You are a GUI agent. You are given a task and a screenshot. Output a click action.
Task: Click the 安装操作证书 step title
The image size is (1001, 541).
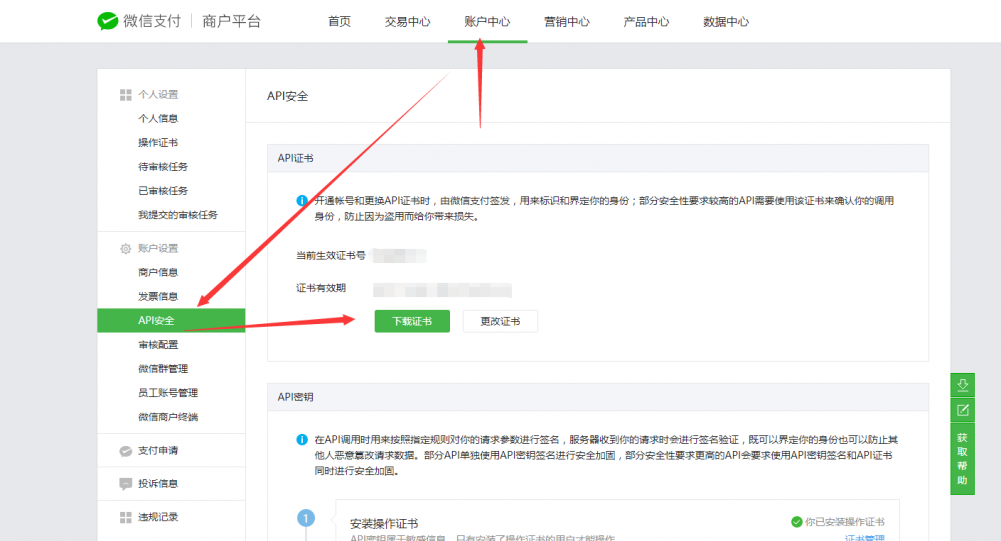[384, 524]
